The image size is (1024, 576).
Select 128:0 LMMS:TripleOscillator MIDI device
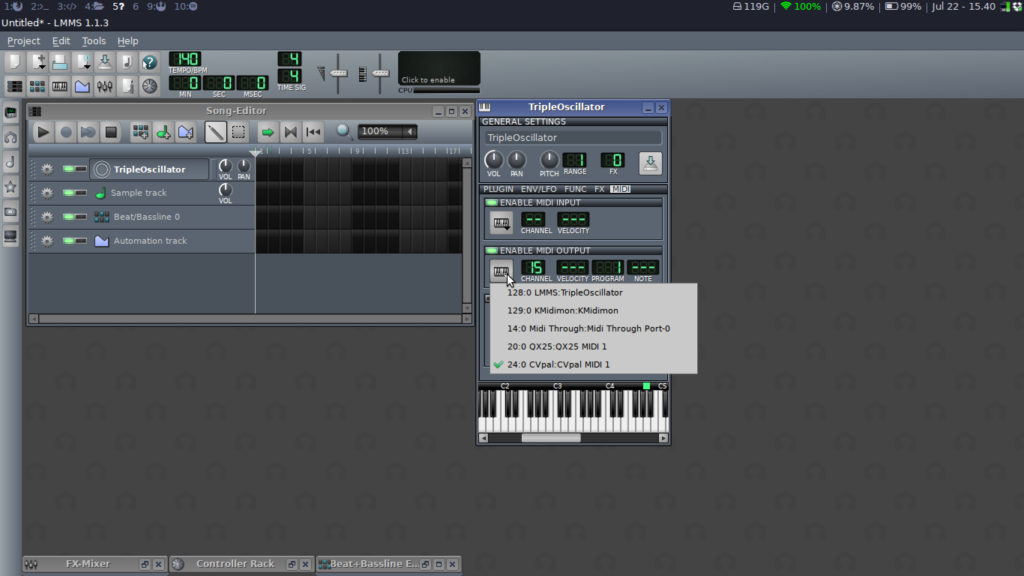593,293
